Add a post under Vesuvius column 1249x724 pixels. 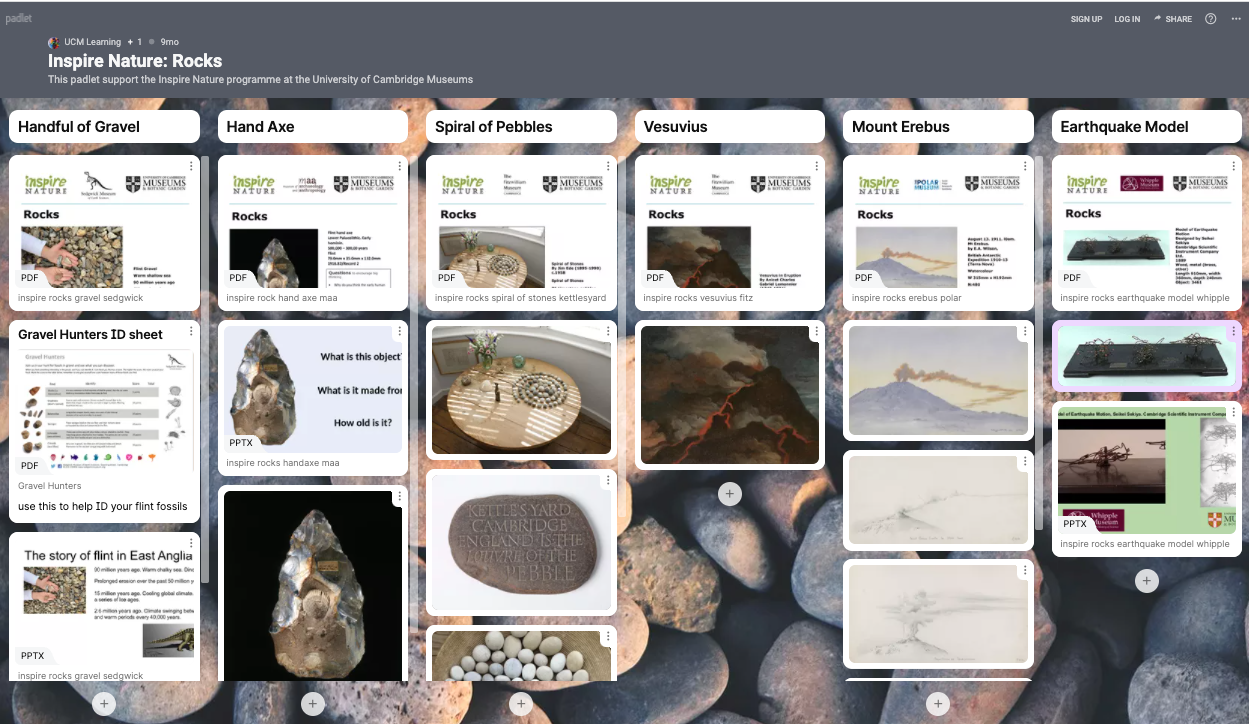730,493
